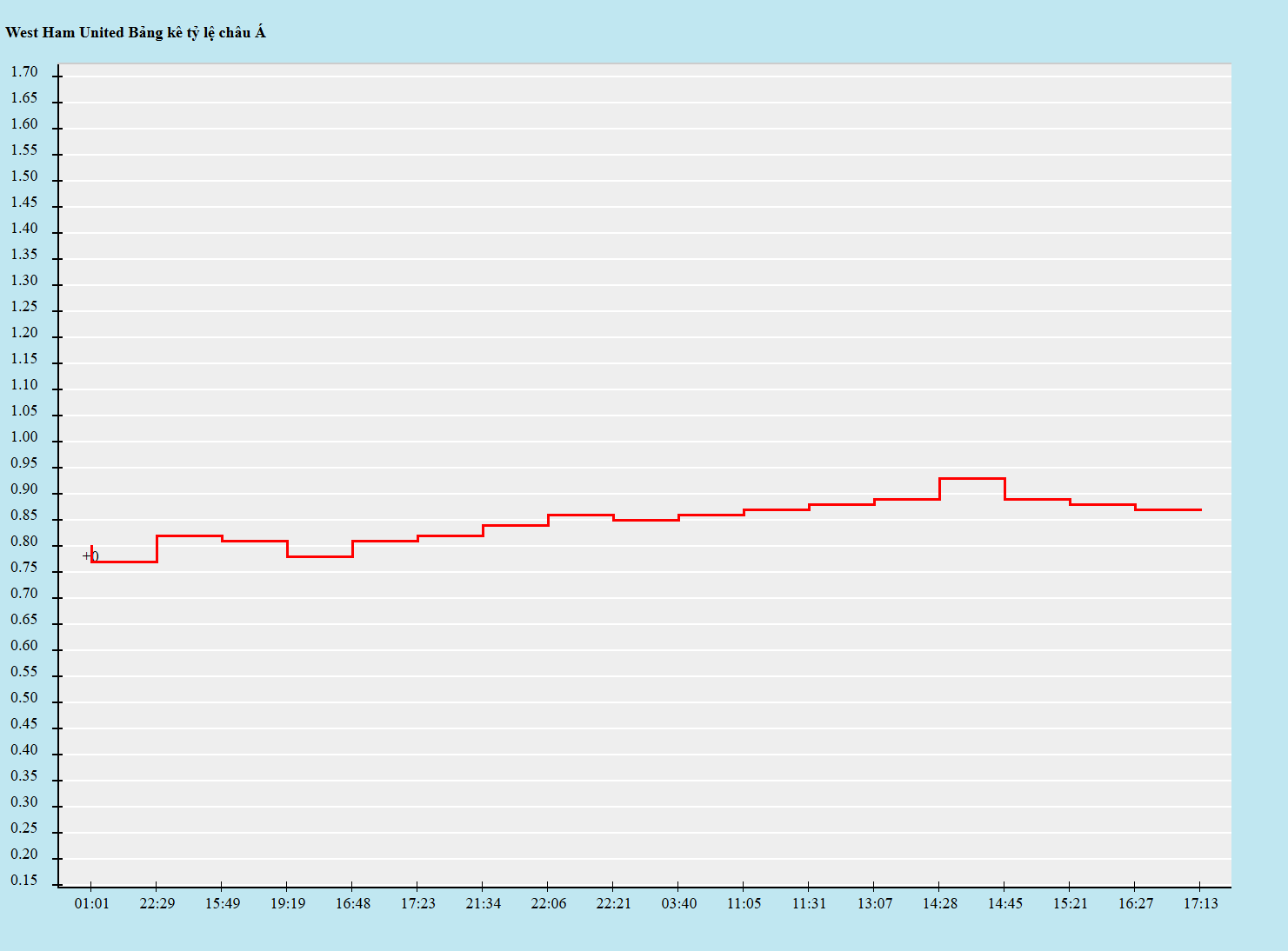Click the 19:19 x-axis time label
Viewport: 1288px width, 951px height.
[x=287, y=903]
